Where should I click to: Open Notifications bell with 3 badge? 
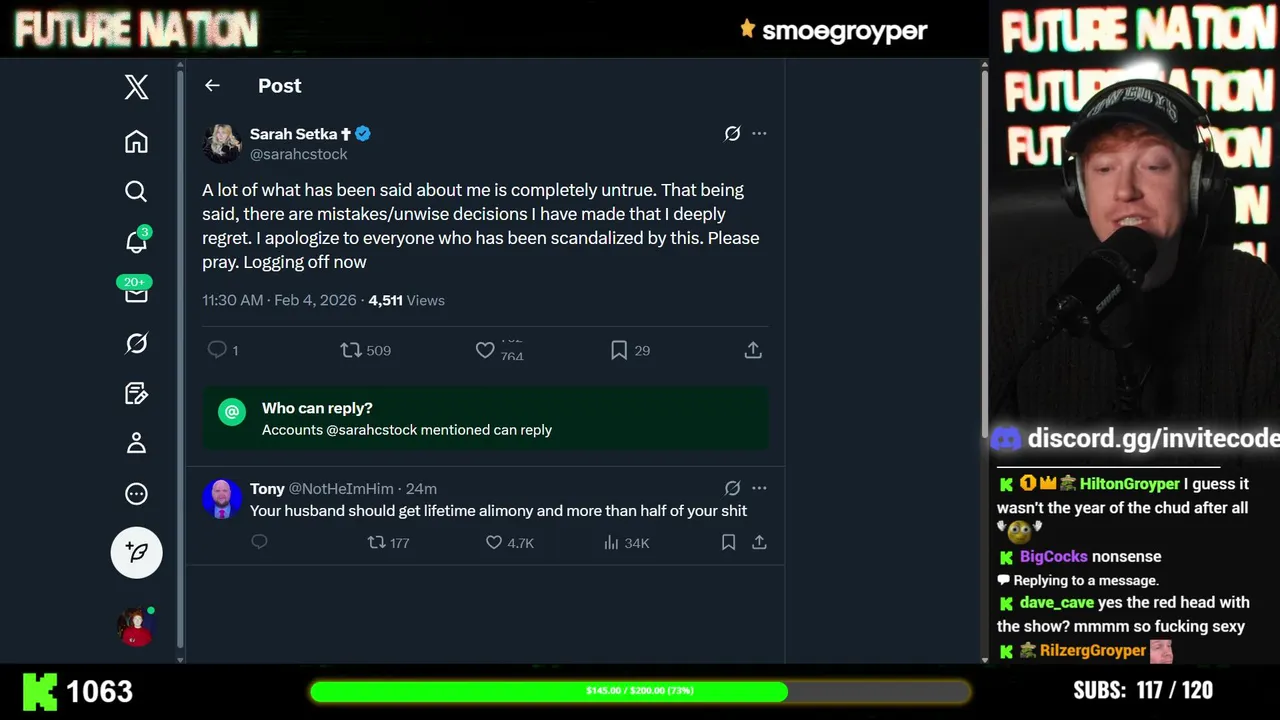[x=136, y=242]
